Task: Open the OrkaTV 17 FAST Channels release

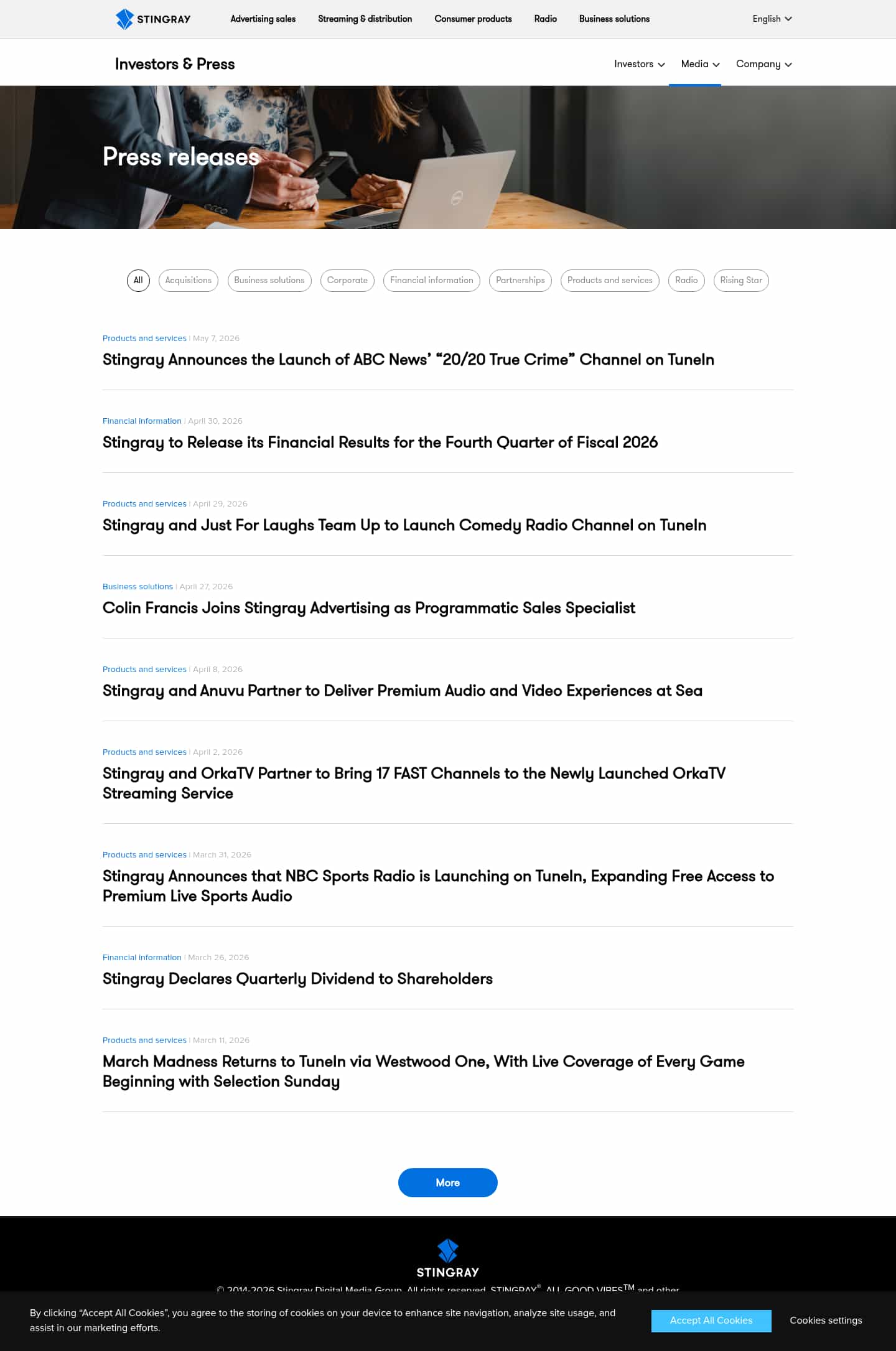Action: [414, 783]
